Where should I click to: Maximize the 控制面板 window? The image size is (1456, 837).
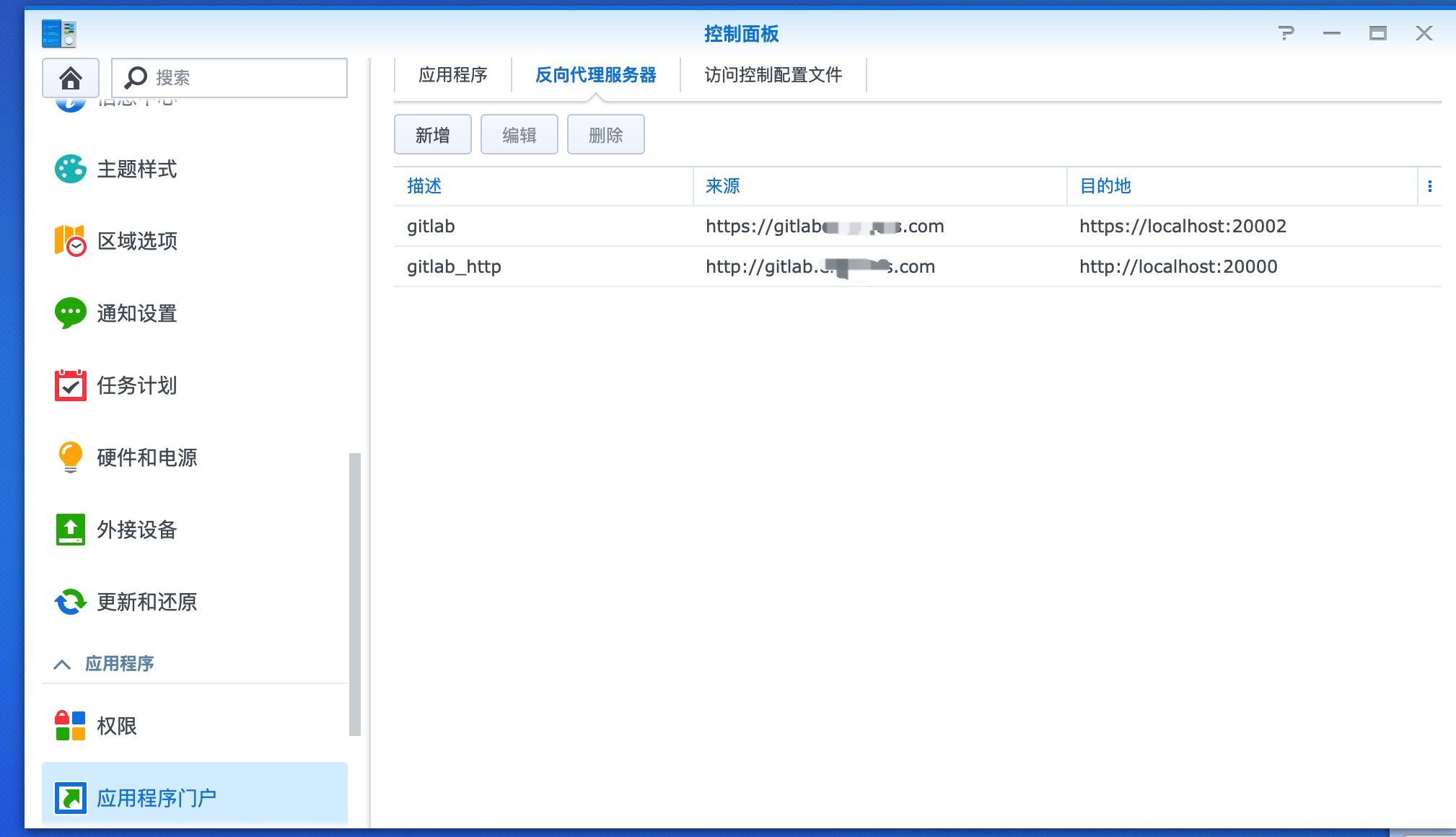click(1378, 33)
